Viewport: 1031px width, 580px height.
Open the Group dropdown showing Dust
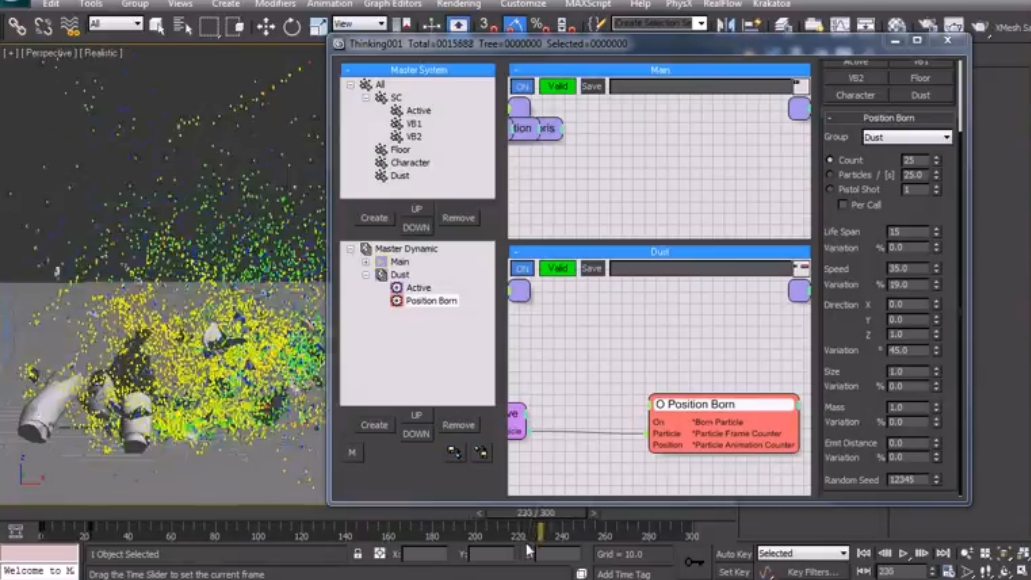tap(907, 137)
